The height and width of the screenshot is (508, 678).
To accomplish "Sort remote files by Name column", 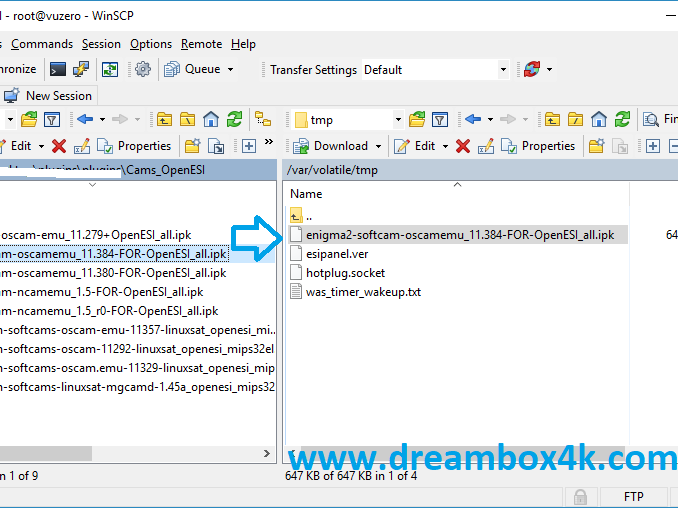I will (x=306, y=194).
